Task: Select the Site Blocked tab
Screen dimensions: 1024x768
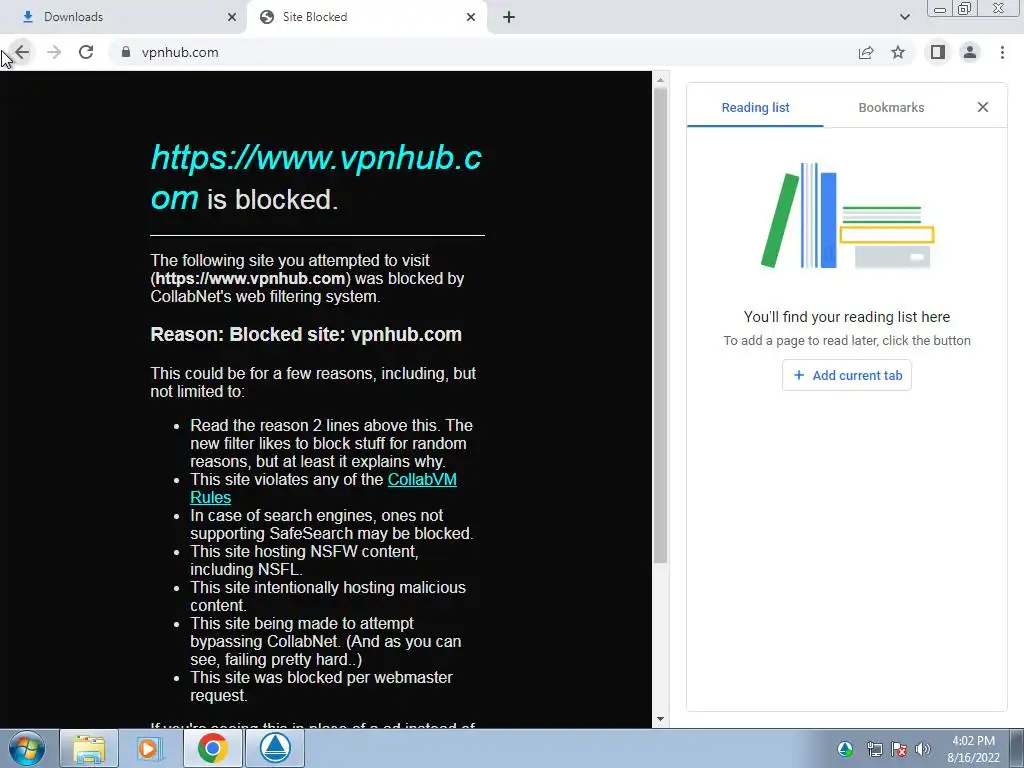Action: point(368,17)
